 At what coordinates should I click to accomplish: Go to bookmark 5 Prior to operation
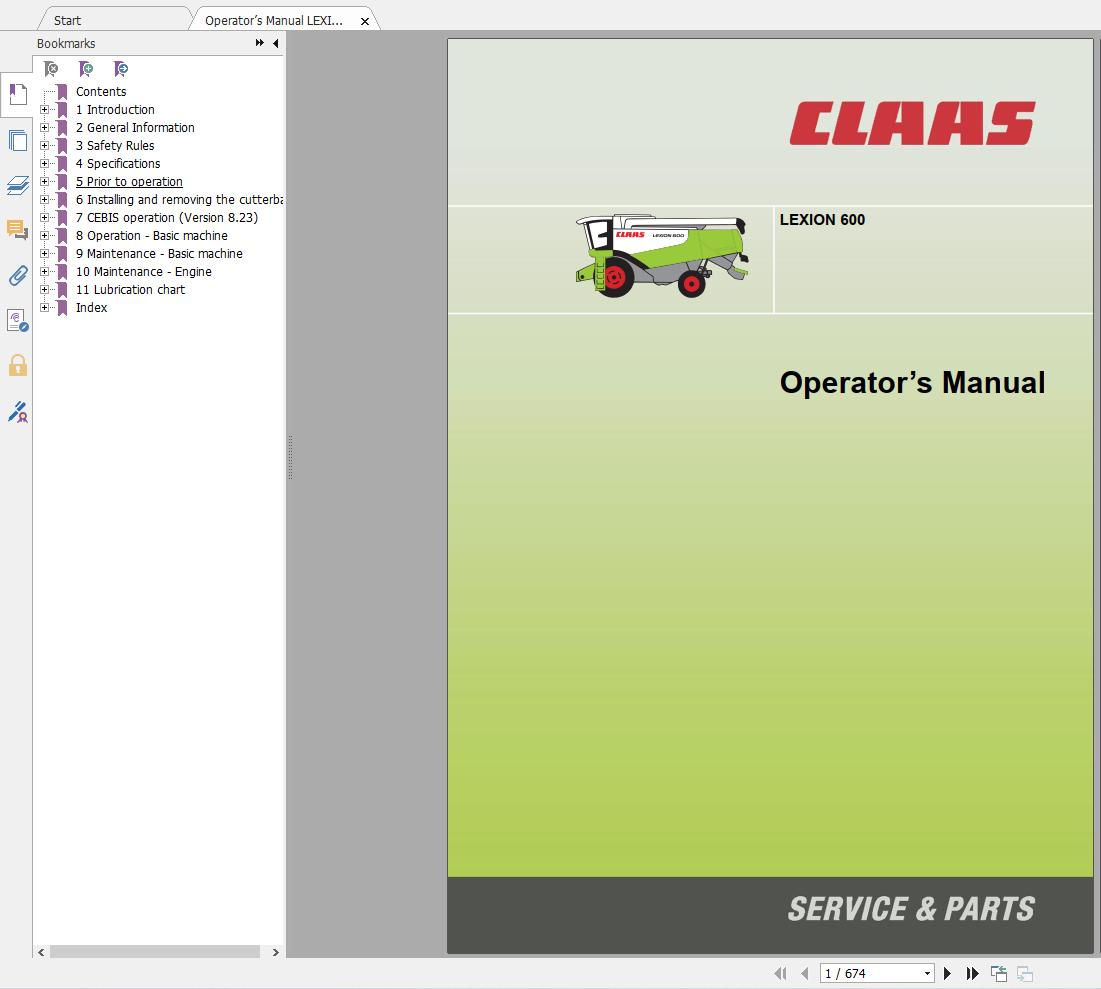(129, 181)
